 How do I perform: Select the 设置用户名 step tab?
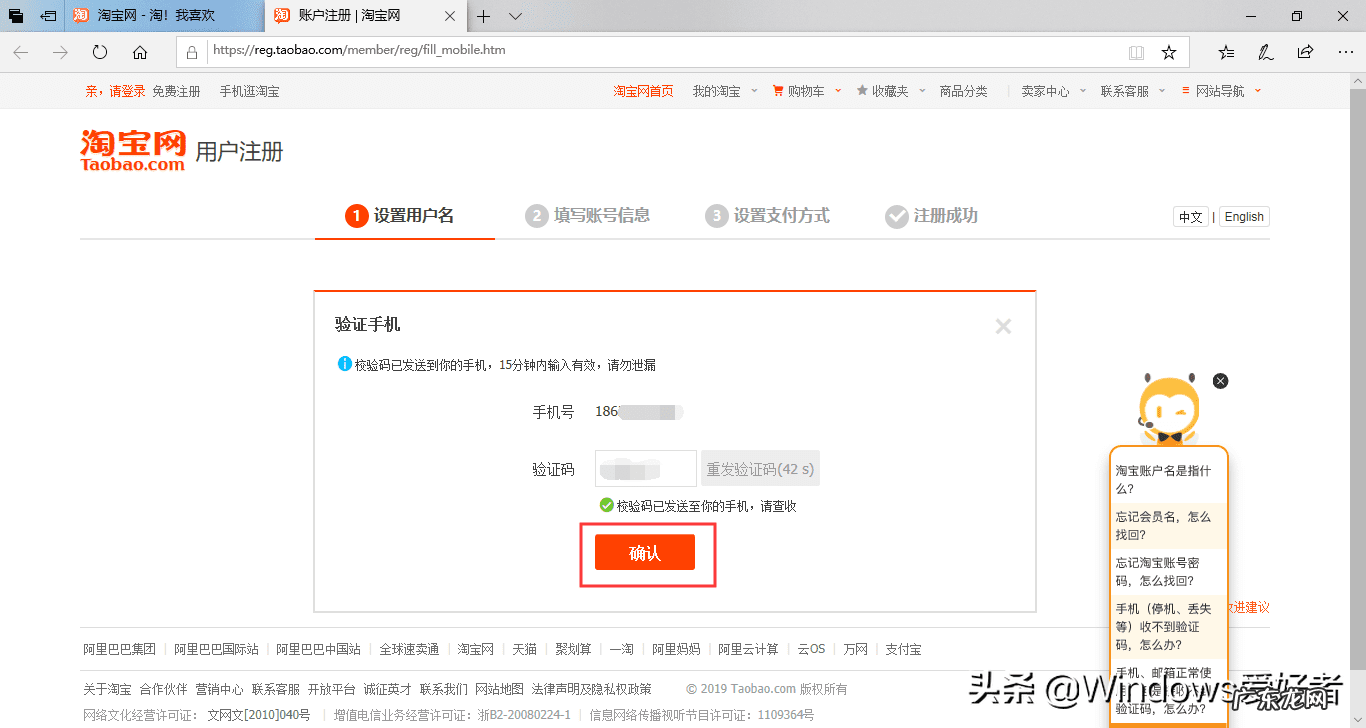click(404, 215)
